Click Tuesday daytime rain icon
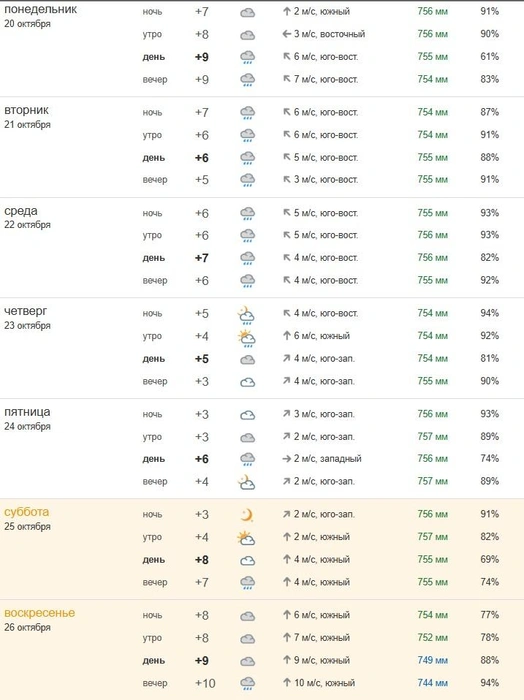 [247, 158]
